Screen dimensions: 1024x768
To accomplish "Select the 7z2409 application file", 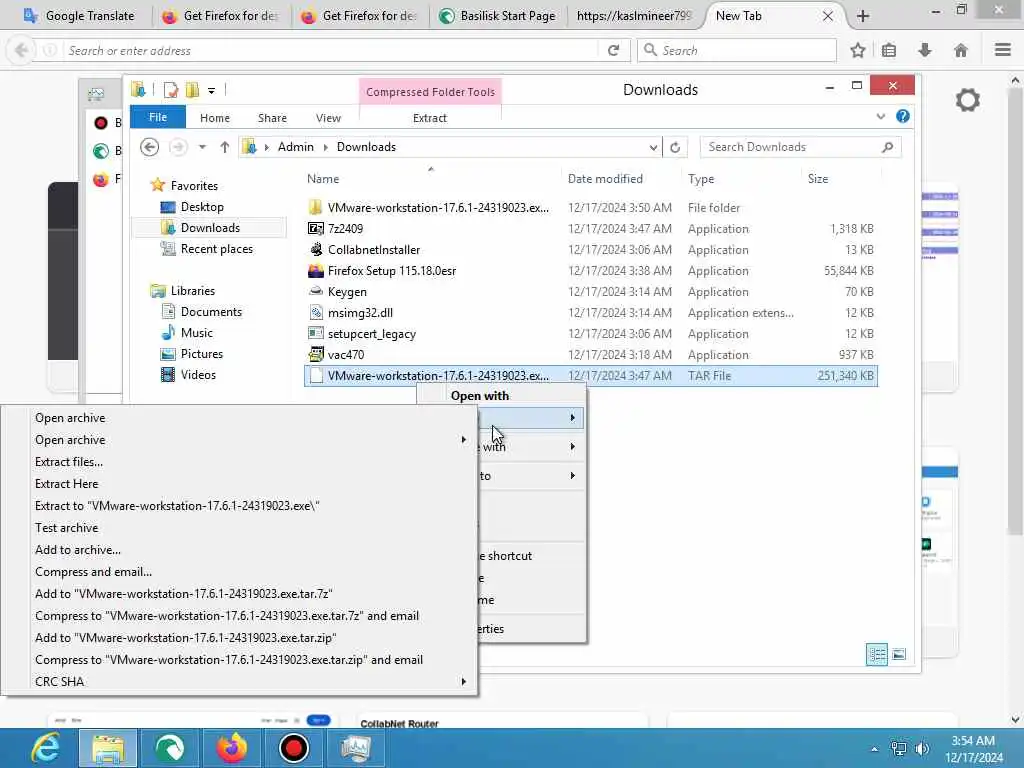I will 590,229.
